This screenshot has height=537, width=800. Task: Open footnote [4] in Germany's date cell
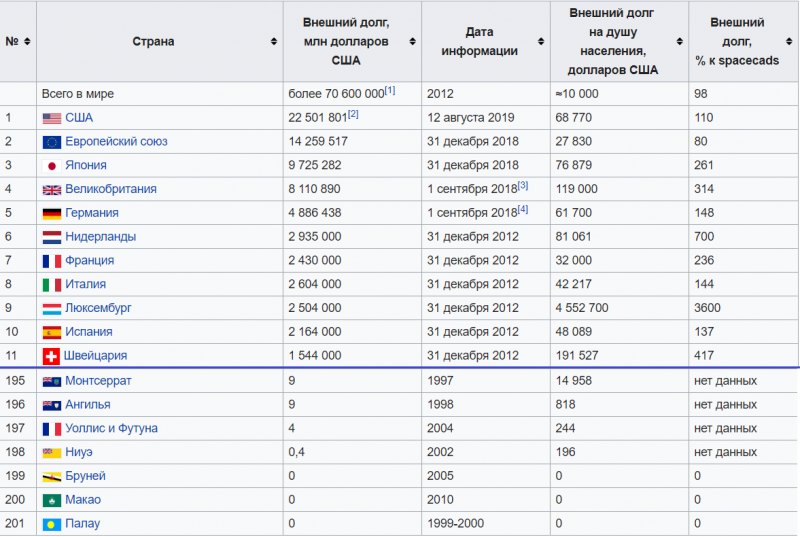tap(522, 210)
